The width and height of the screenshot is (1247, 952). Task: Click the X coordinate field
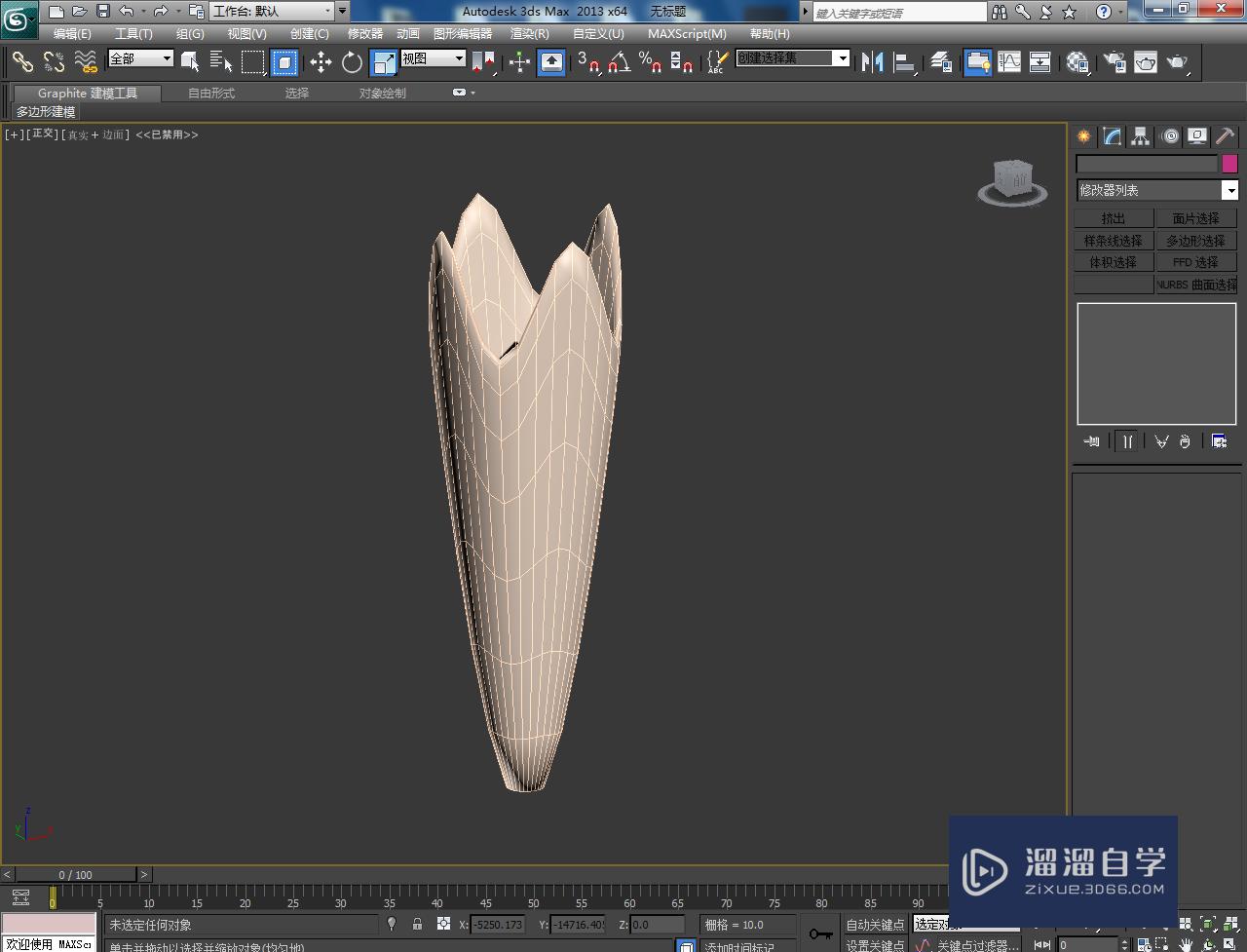coord(498,924)
